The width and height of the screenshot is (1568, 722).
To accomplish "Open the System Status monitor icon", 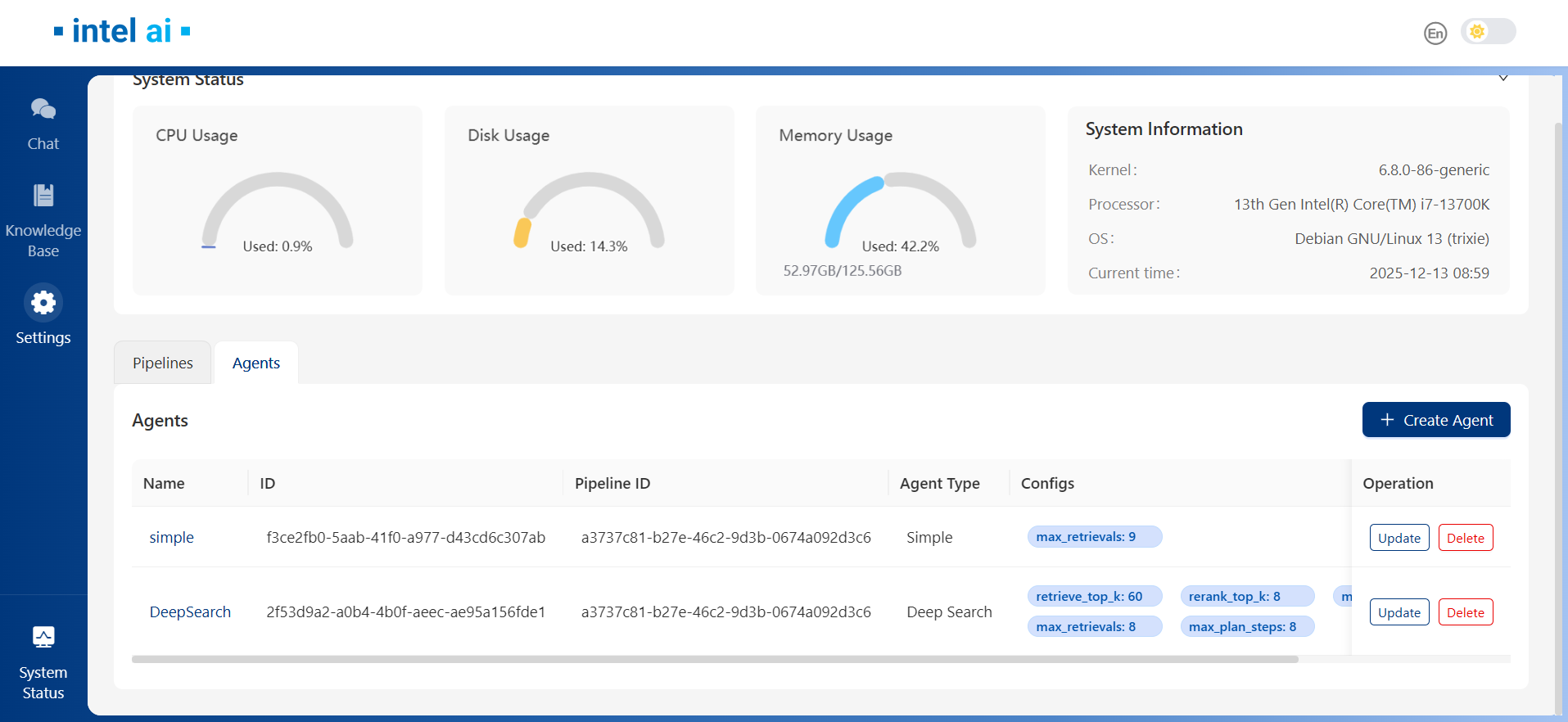I will 43,637.
